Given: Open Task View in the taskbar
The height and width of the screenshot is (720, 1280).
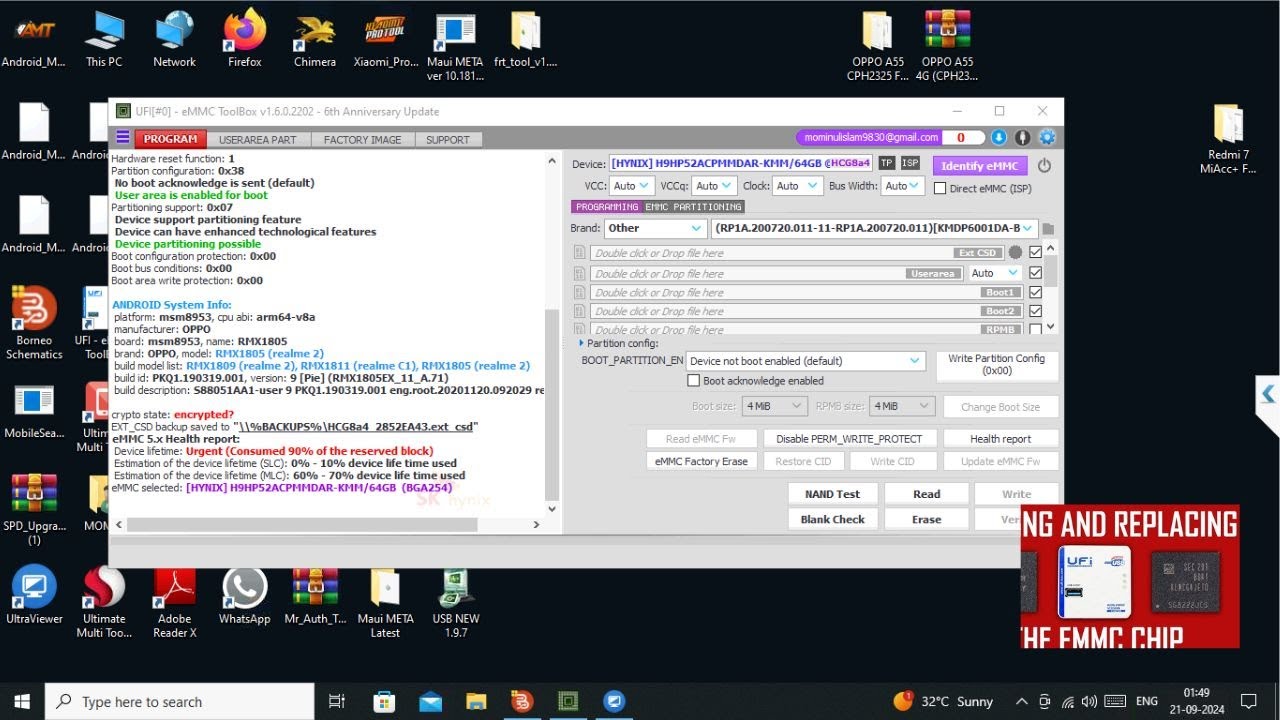Looking at the screenshot, I should (337, 701).
